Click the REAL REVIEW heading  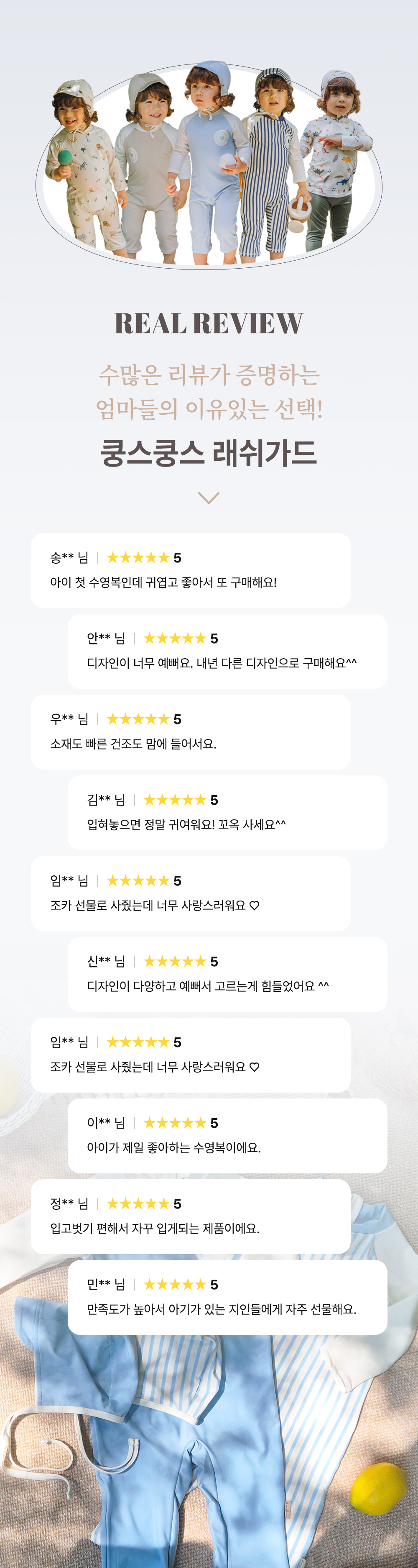click(209, 323)
